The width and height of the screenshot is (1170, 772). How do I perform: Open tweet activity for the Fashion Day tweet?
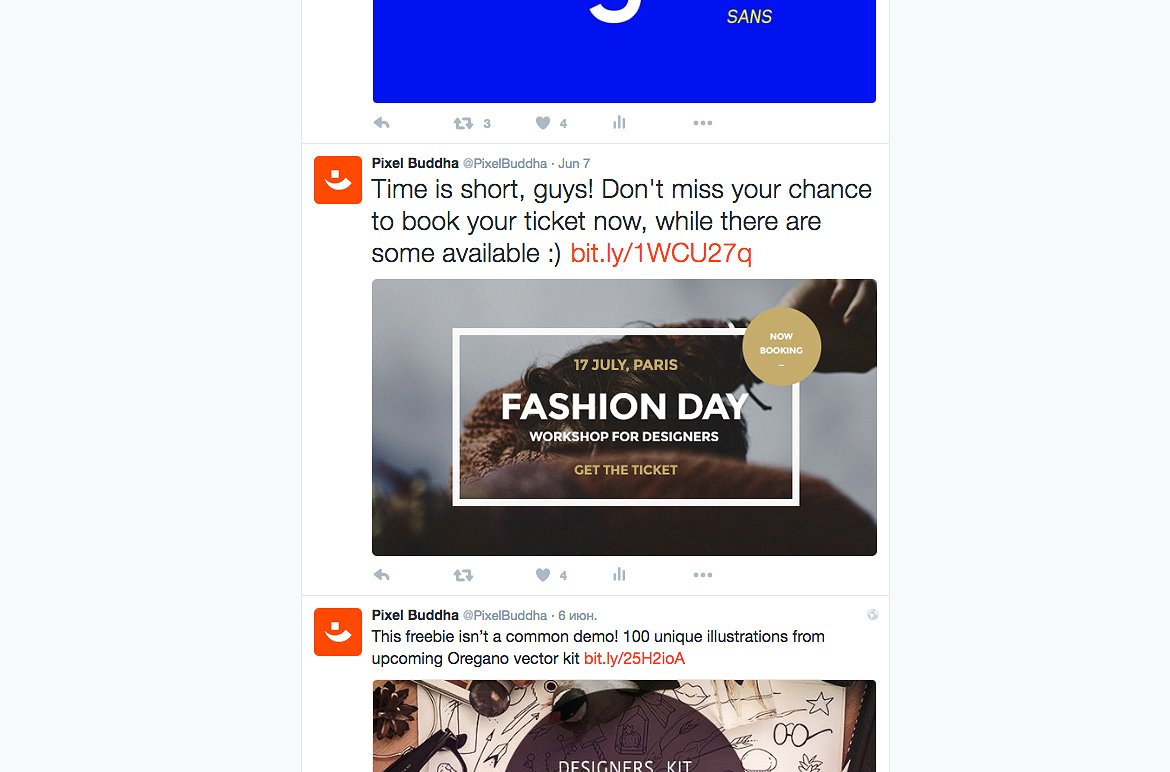click(x=620, y=575)
